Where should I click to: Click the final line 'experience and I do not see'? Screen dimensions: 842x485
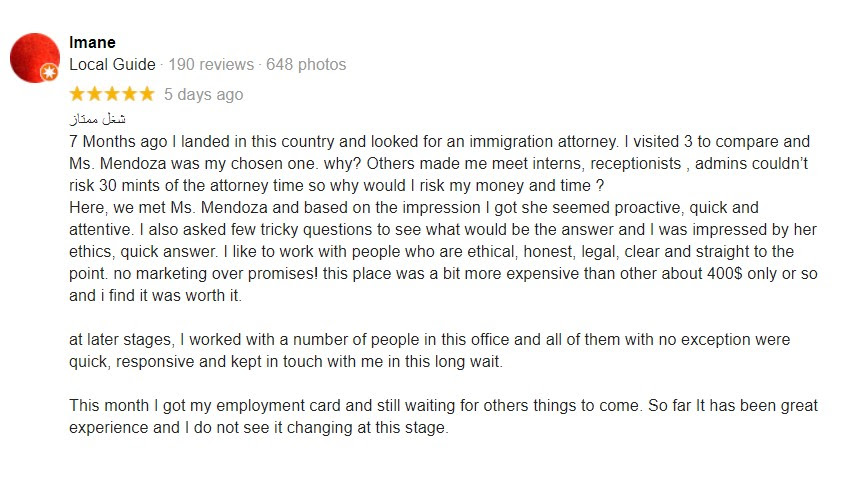pos(259,428)
